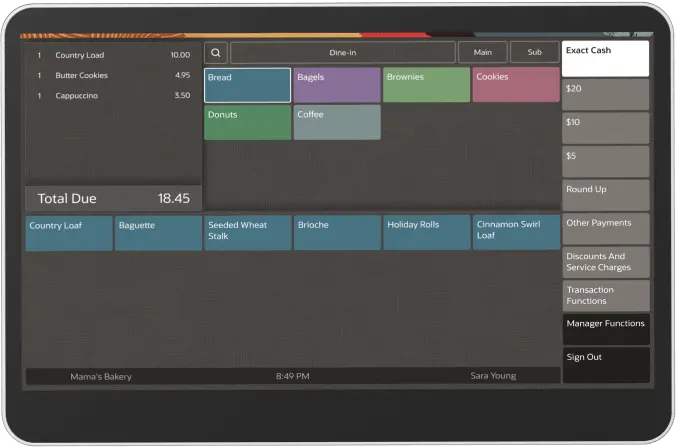Open the Bagels category

coord(337,85)
